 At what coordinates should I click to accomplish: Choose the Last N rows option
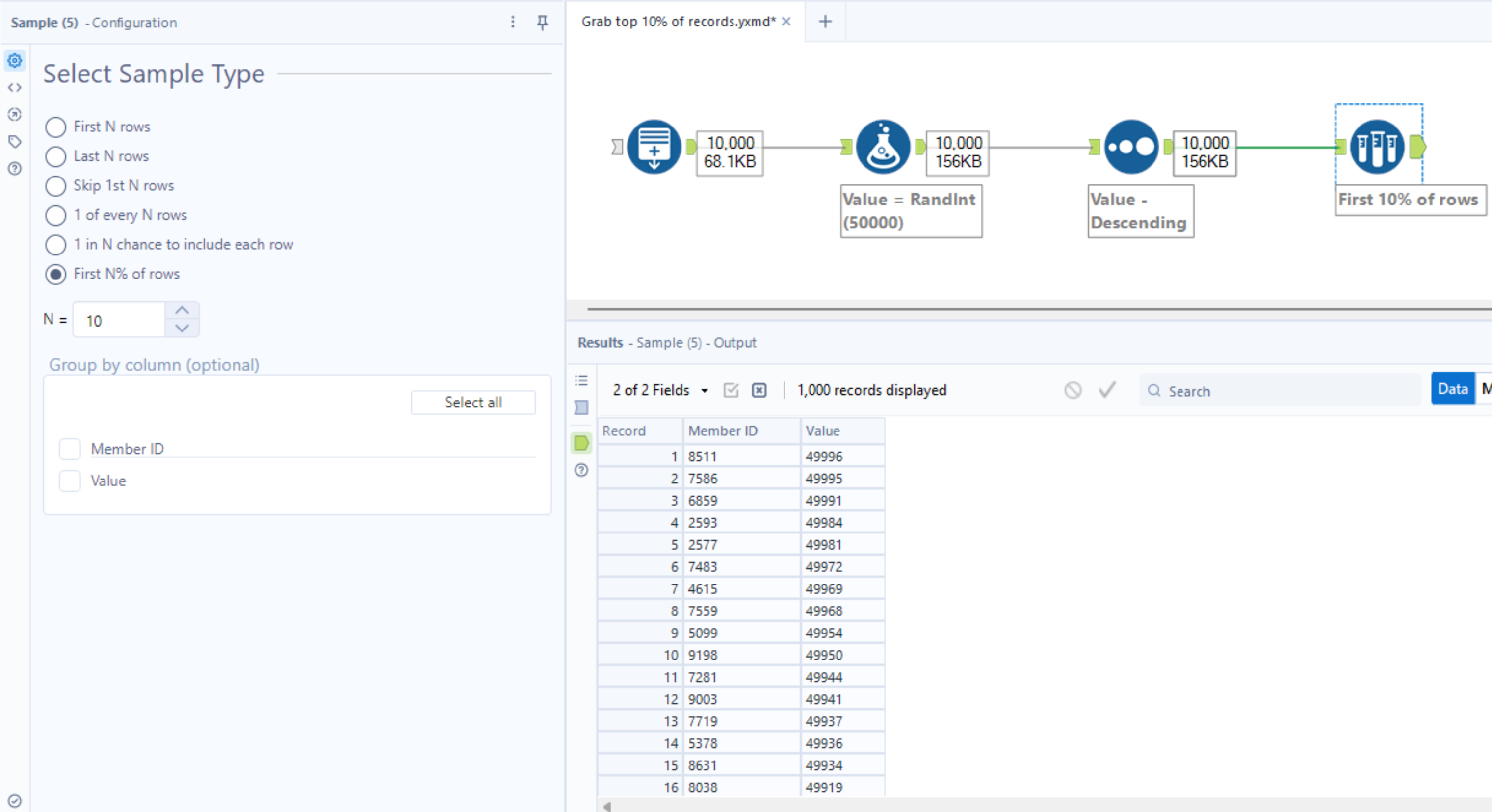coord(55,156)
